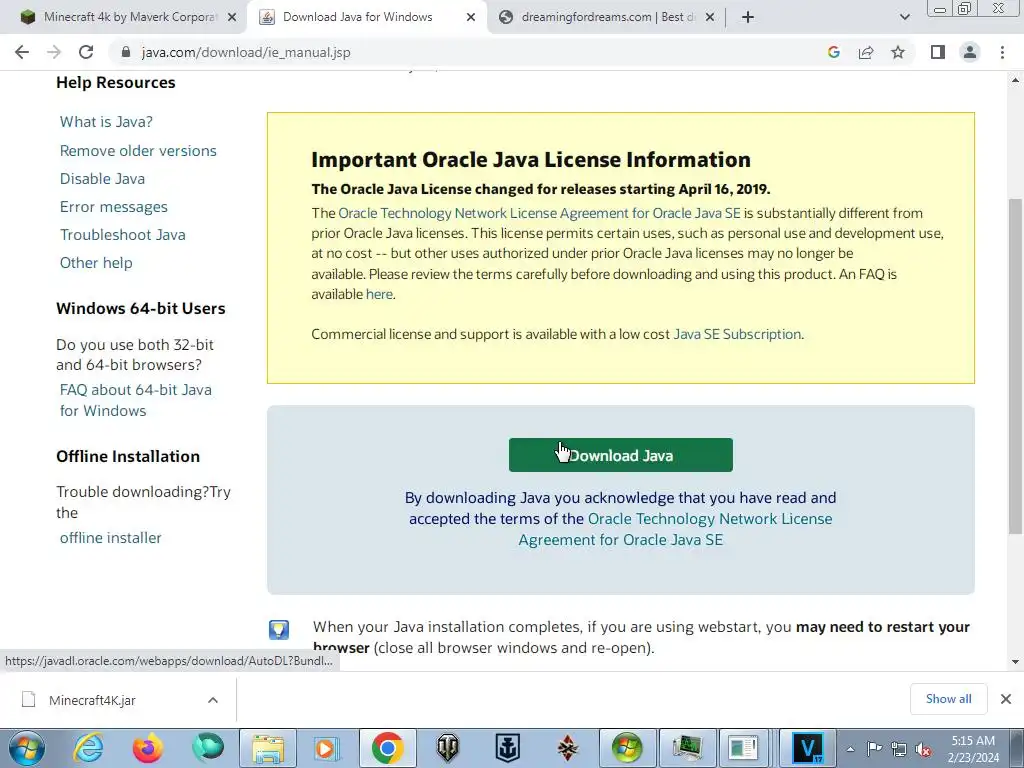Open the green bird app in taskbar
The width and height of the screenshot is (1024, 768).
coord(208,748)
